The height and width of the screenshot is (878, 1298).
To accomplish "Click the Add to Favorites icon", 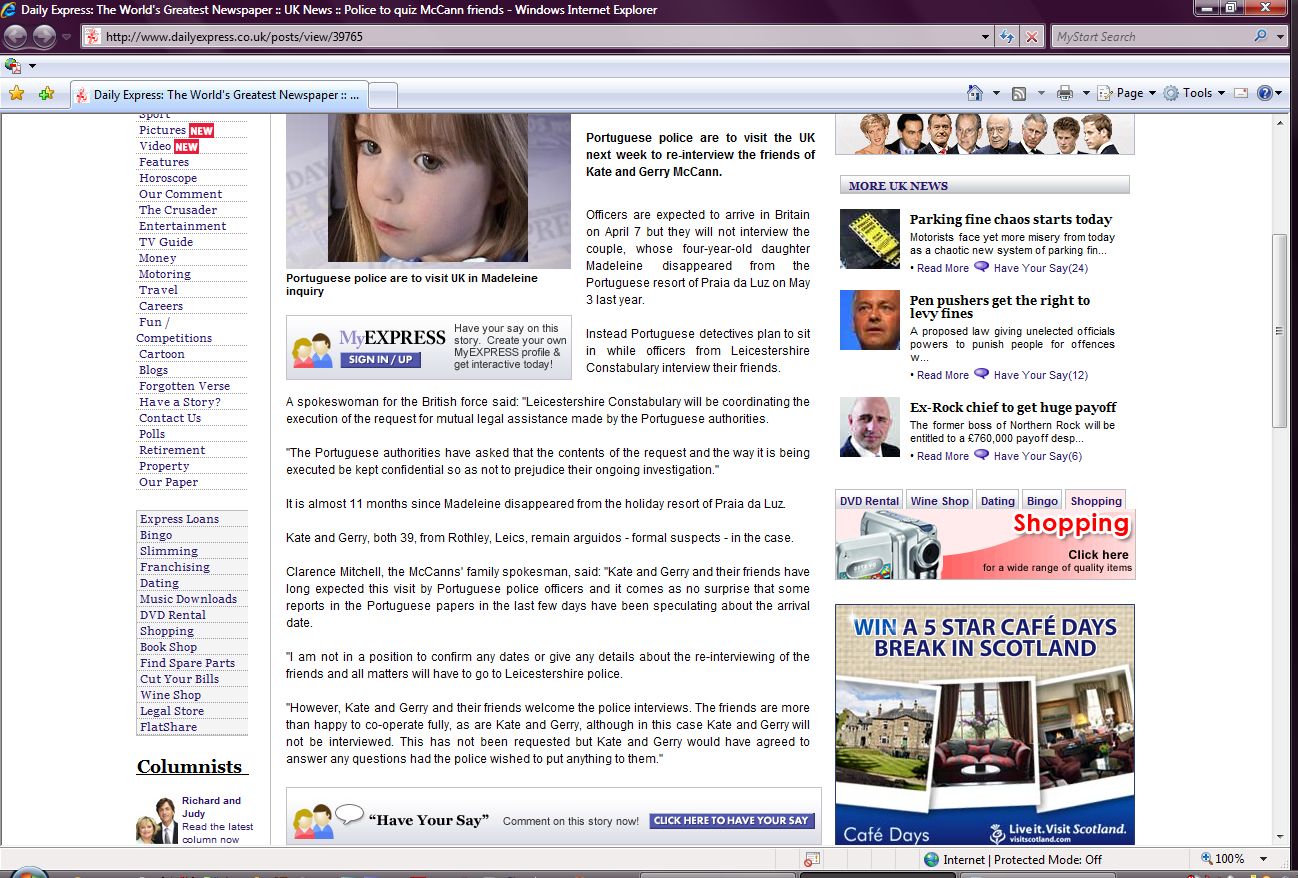I will coord(46,94).
